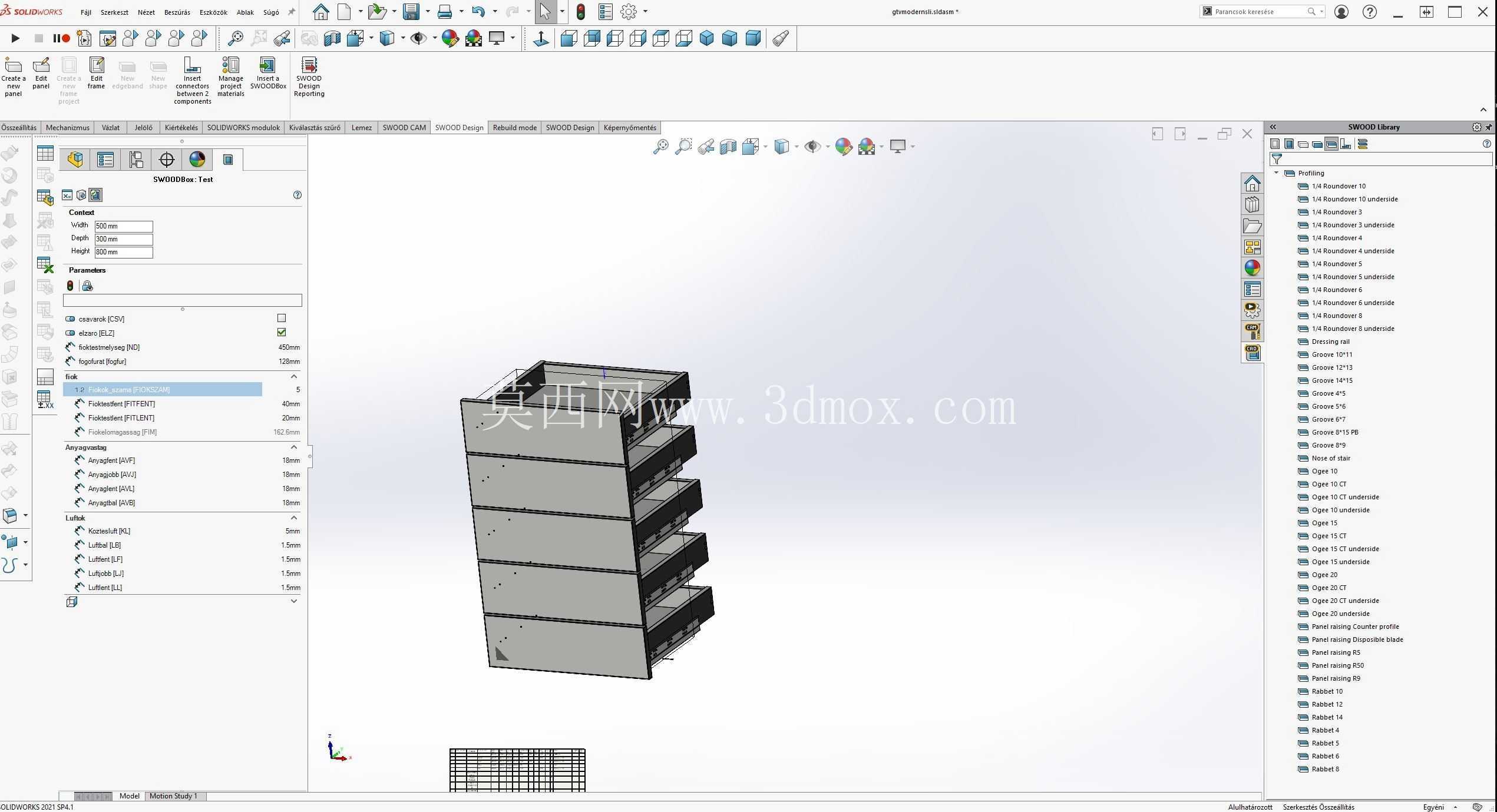Image resolution: width=1497 pixels, height=812 pixels.
Task: Insert connectors between 2 components
Action: coord(192,81)
